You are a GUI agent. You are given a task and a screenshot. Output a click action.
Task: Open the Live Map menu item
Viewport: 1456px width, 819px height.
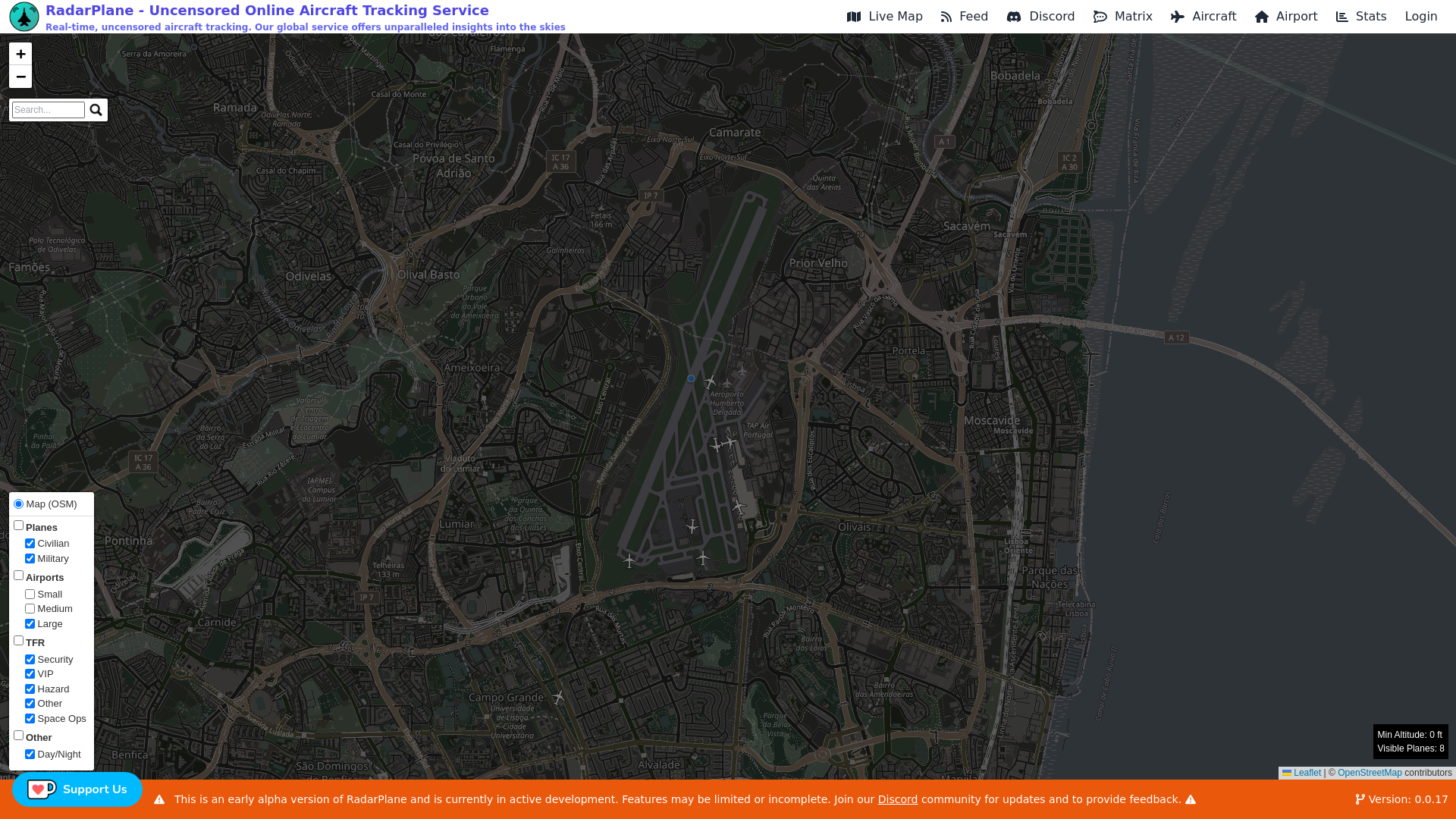tap(884, 17)
